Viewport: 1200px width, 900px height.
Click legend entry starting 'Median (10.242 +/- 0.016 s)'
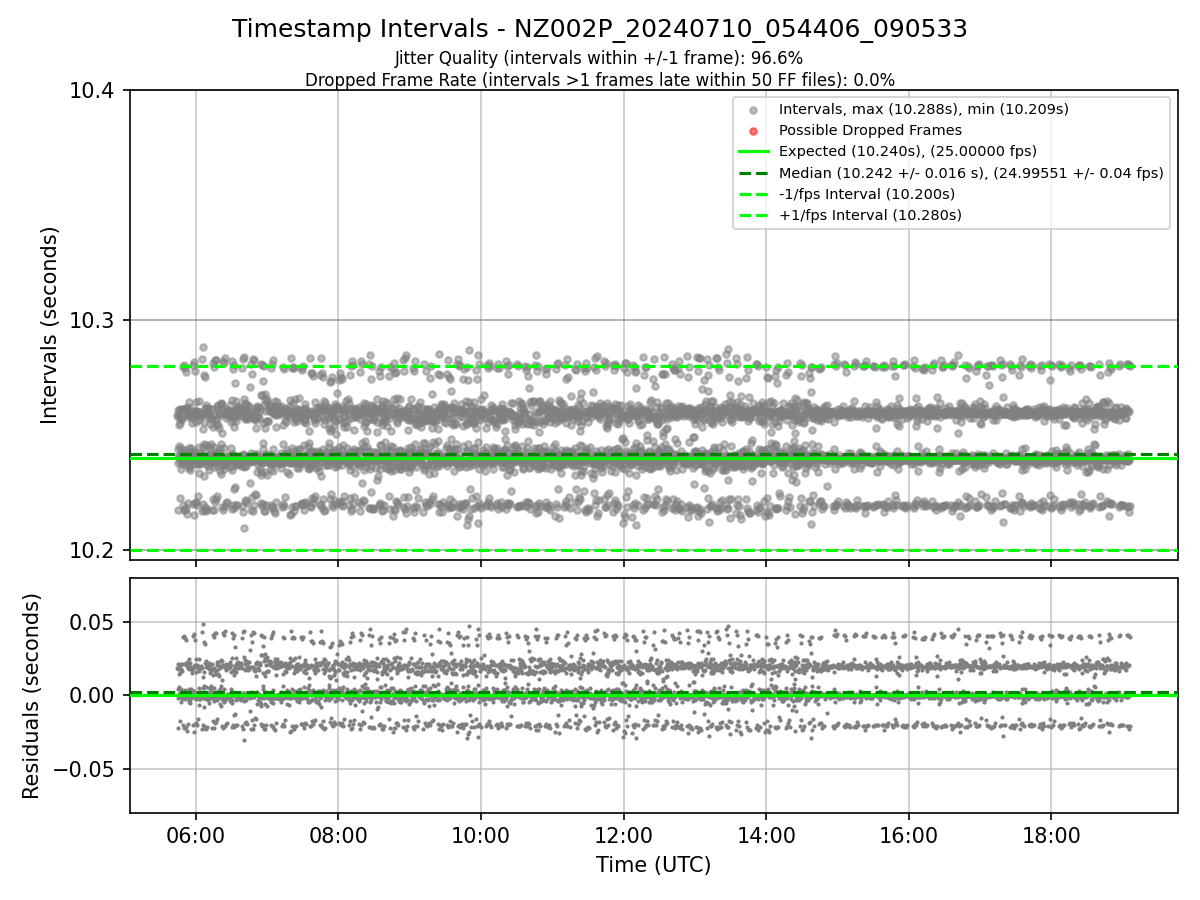coord(971,172)
